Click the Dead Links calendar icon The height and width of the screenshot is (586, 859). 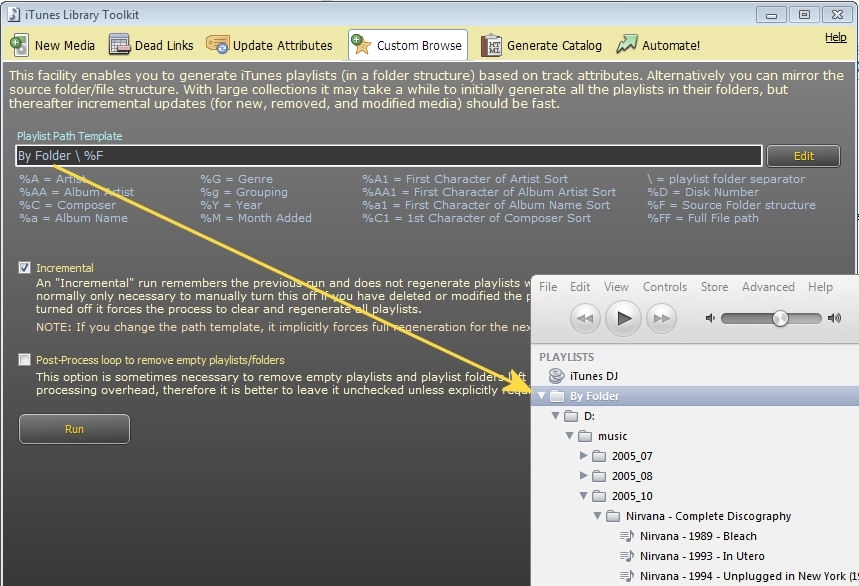click(x=119, y=45)
